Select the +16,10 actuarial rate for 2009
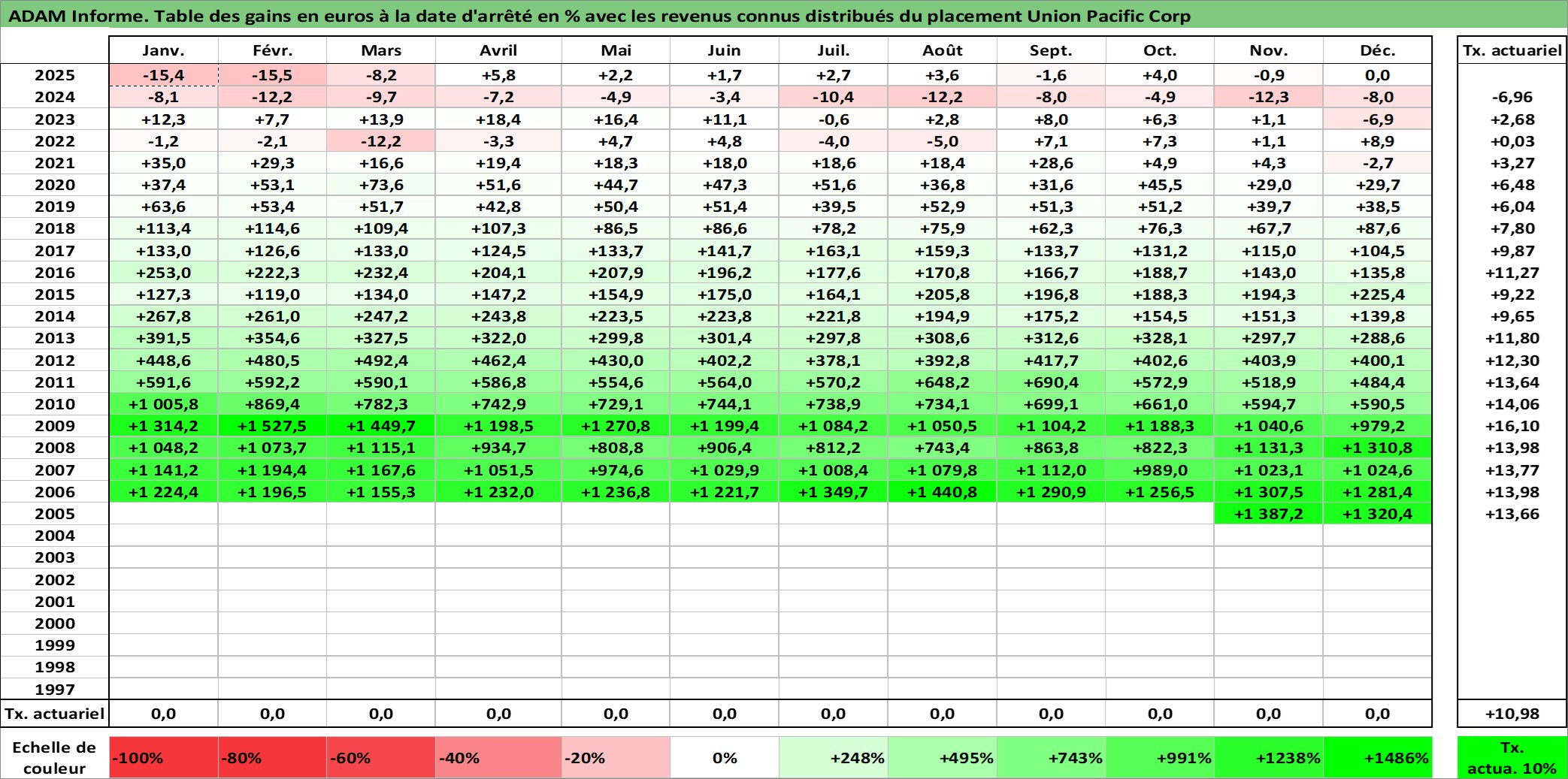 (1512, 426)
